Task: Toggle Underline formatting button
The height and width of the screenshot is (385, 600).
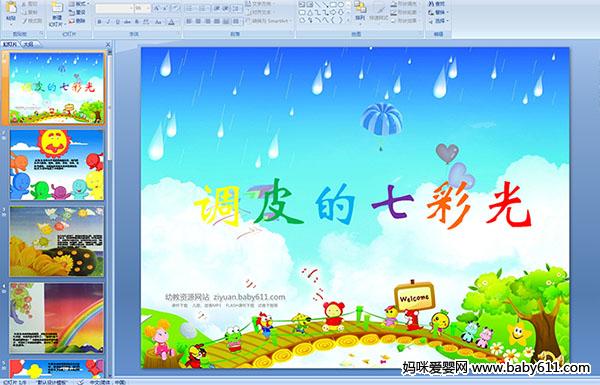Action: 117,22
